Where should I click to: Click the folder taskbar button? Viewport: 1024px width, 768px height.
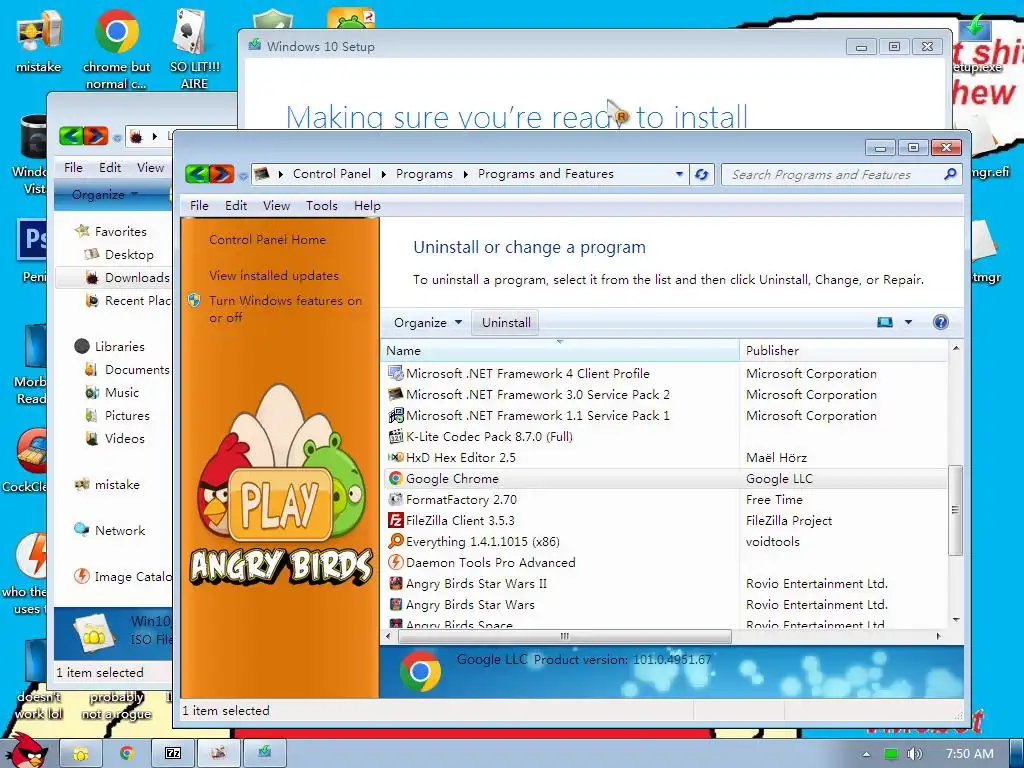pyautogui.click(x=81, y=753)
